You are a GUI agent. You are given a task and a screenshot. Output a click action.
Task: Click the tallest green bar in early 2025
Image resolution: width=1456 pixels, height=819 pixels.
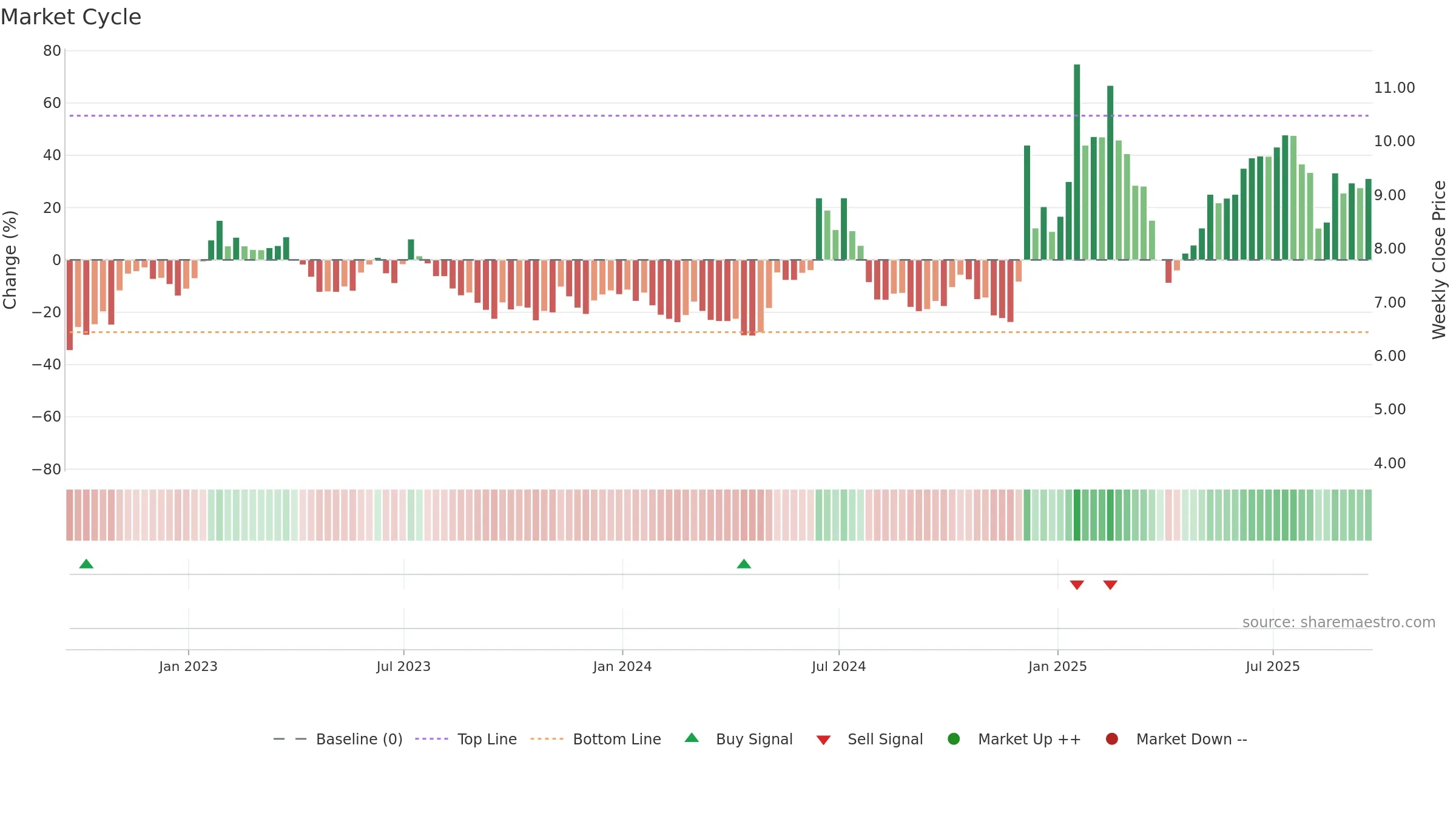click(x=1077, y=162)
